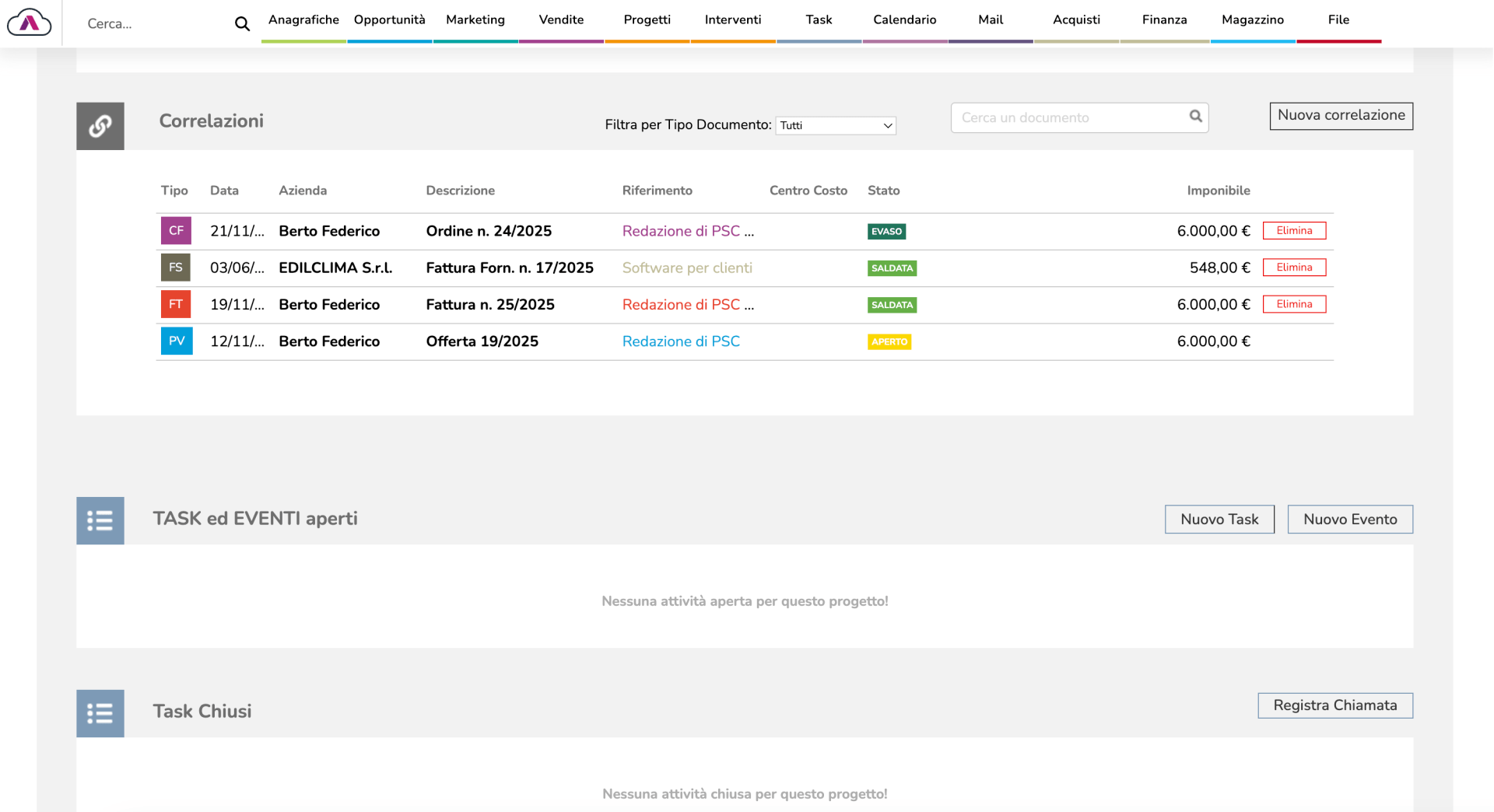Click the document search magnifier icon
Screen dimensions: 1494x812
click(1195, 117)
